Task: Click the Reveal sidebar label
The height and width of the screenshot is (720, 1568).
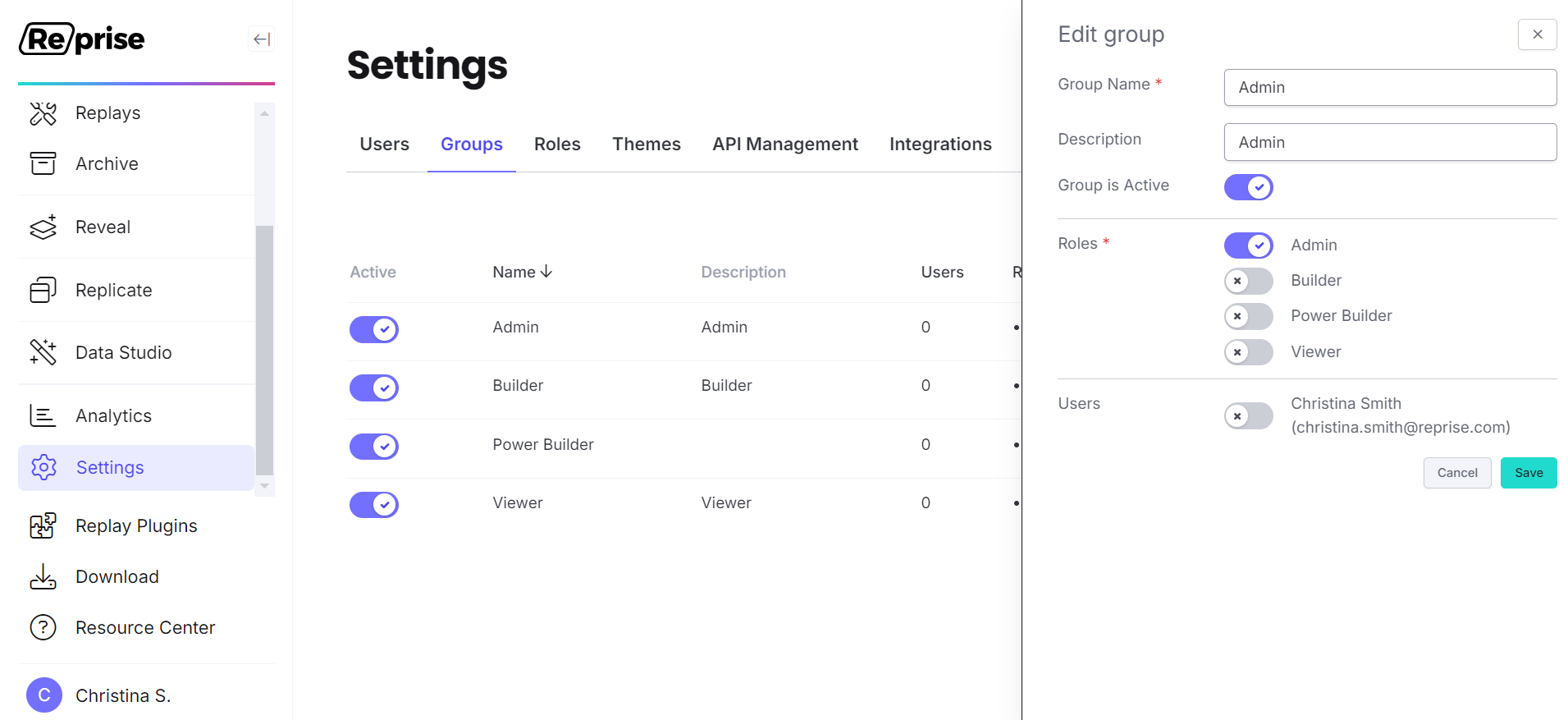Action: [103, 227]
